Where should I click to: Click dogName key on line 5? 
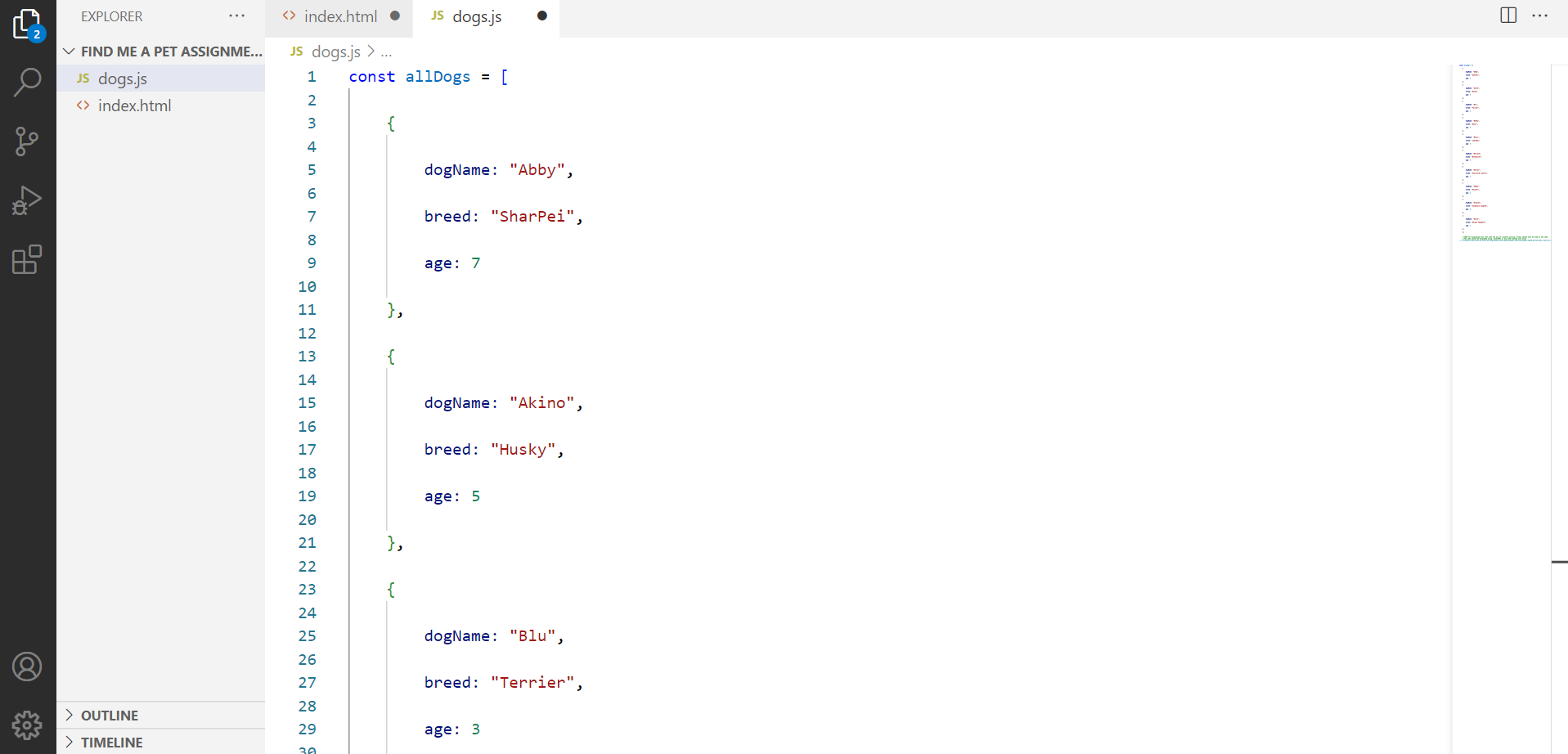(456, 170)
